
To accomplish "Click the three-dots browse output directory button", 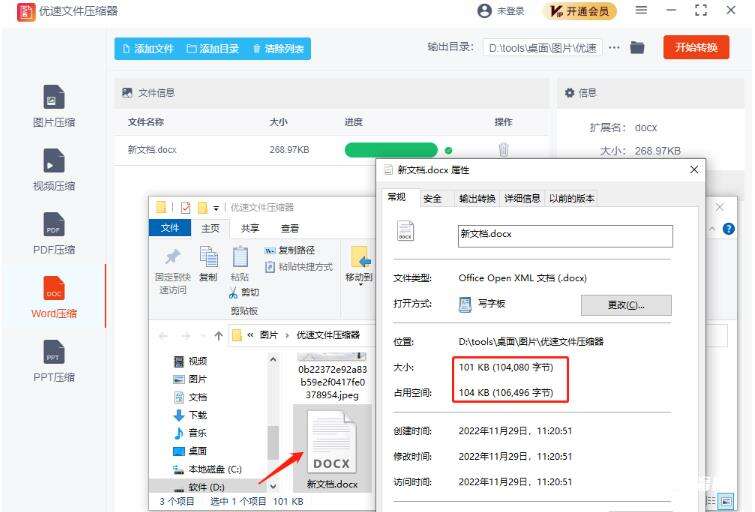I will pos(614,47).
